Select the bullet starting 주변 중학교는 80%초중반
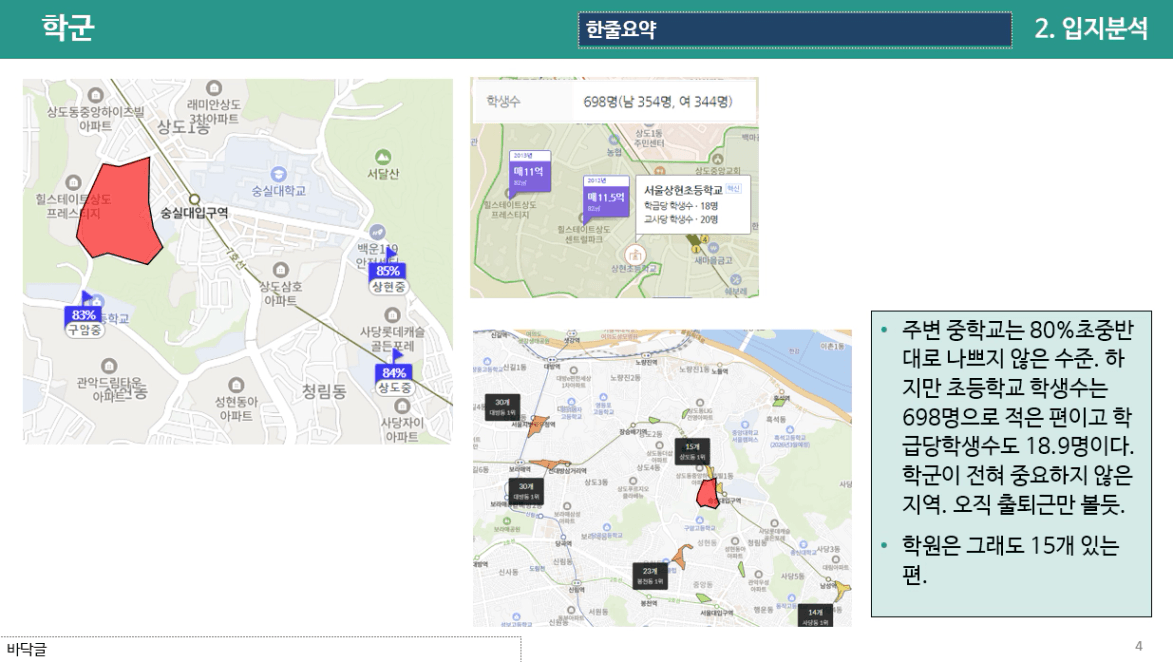This screenshot has width=1173, height=662. coord(1016,417)
